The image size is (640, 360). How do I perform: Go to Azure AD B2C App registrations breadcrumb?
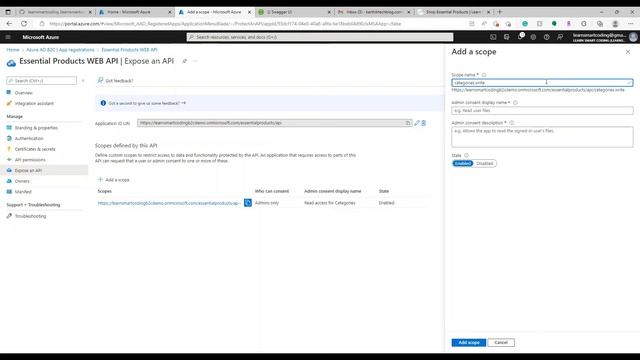tap(60, 50)
